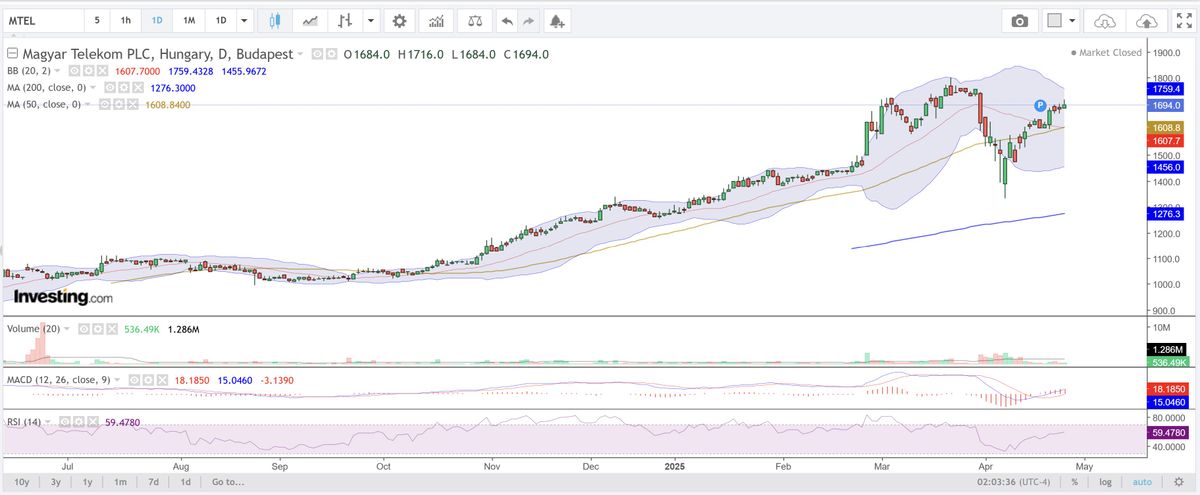1200x495 pixels.
Task: Click the save chart cloud upload icon
Action: [x=1148, y=21]
